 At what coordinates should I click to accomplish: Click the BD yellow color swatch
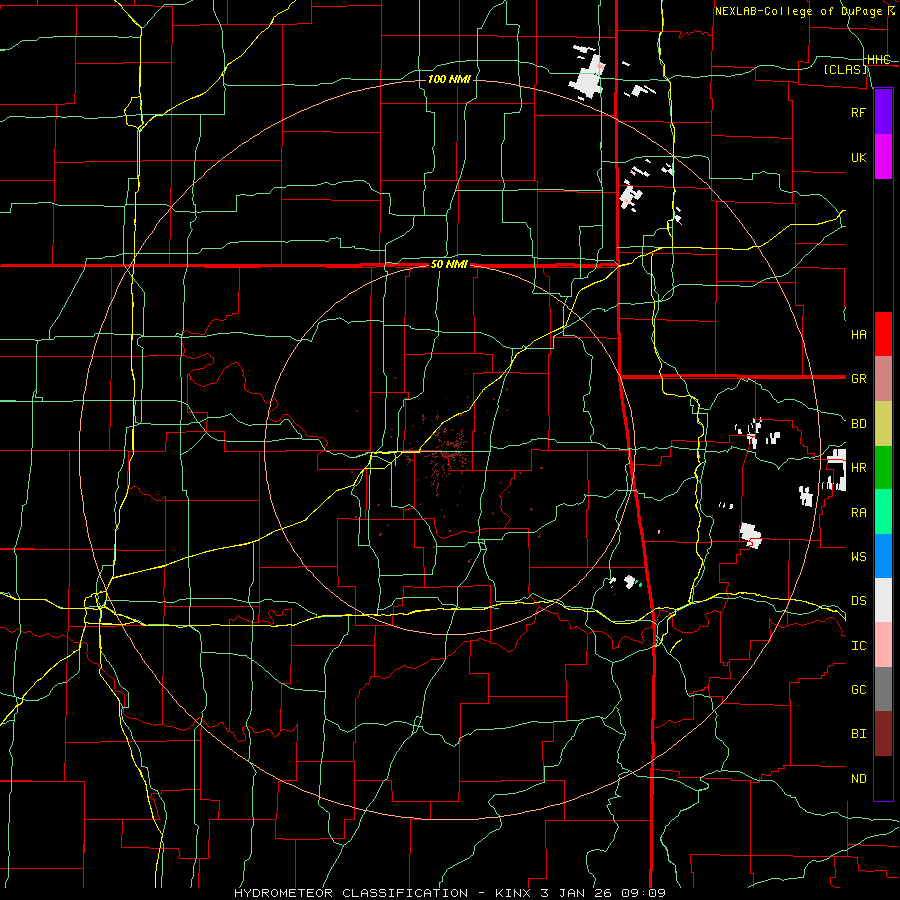[883, 424]
